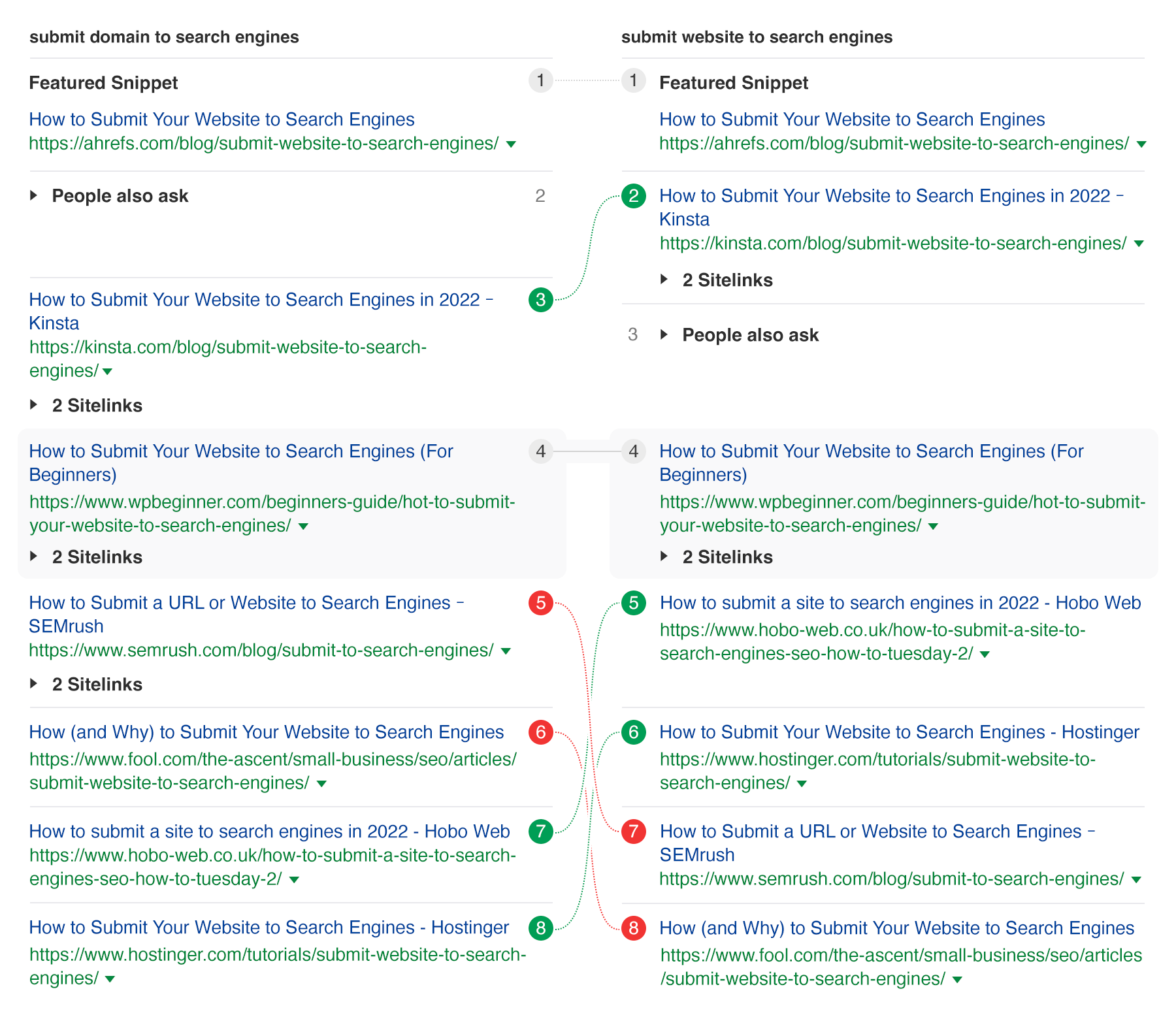Click the green badge 8 beside left Hostinger result
Image resolution: width=1176 pixels, height=1019 pixels.
(x=540, y=928)
